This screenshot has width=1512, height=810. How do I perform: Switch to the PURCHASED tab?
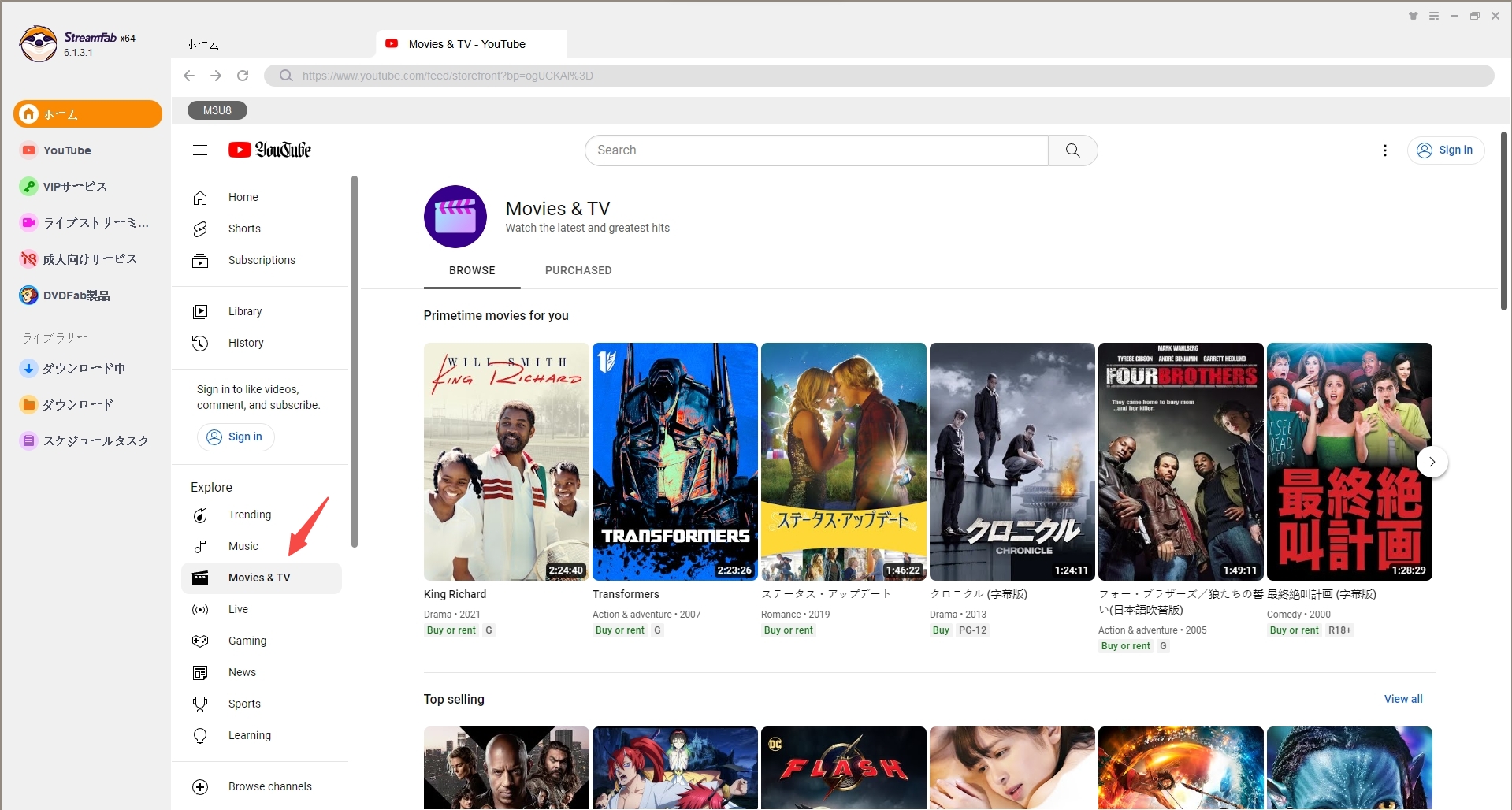[x=578, y=270]
